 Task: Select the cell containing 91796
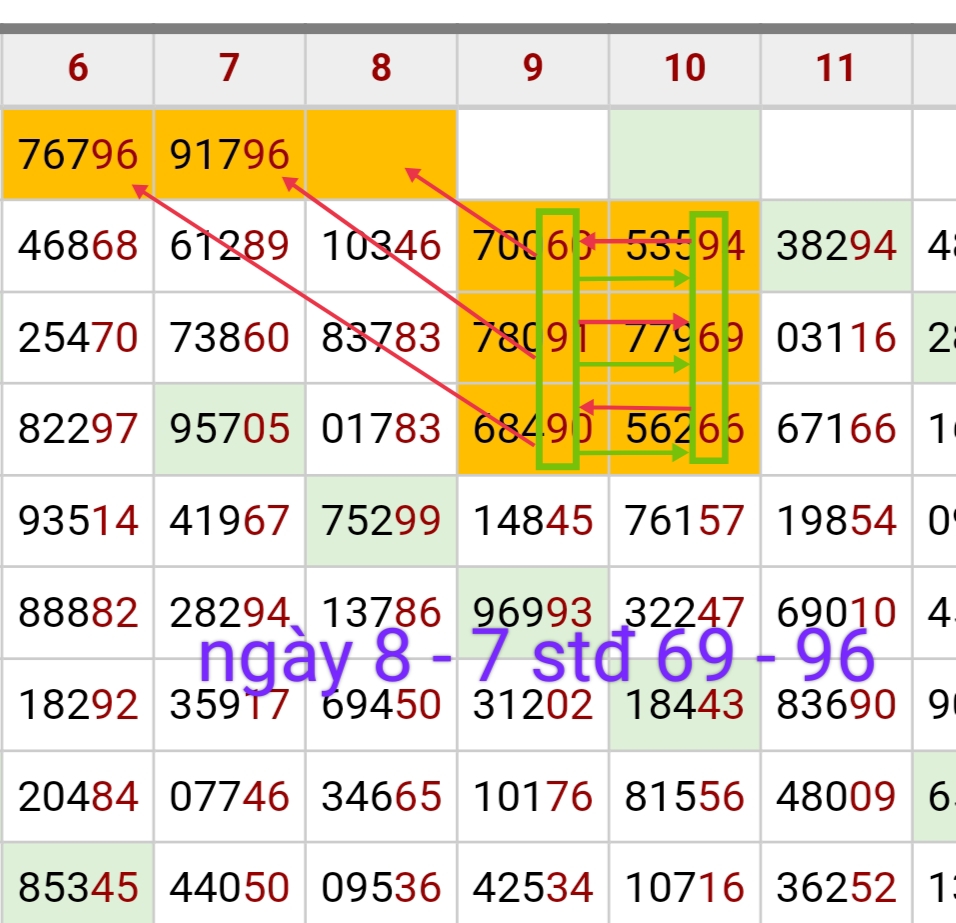[229, 155]
